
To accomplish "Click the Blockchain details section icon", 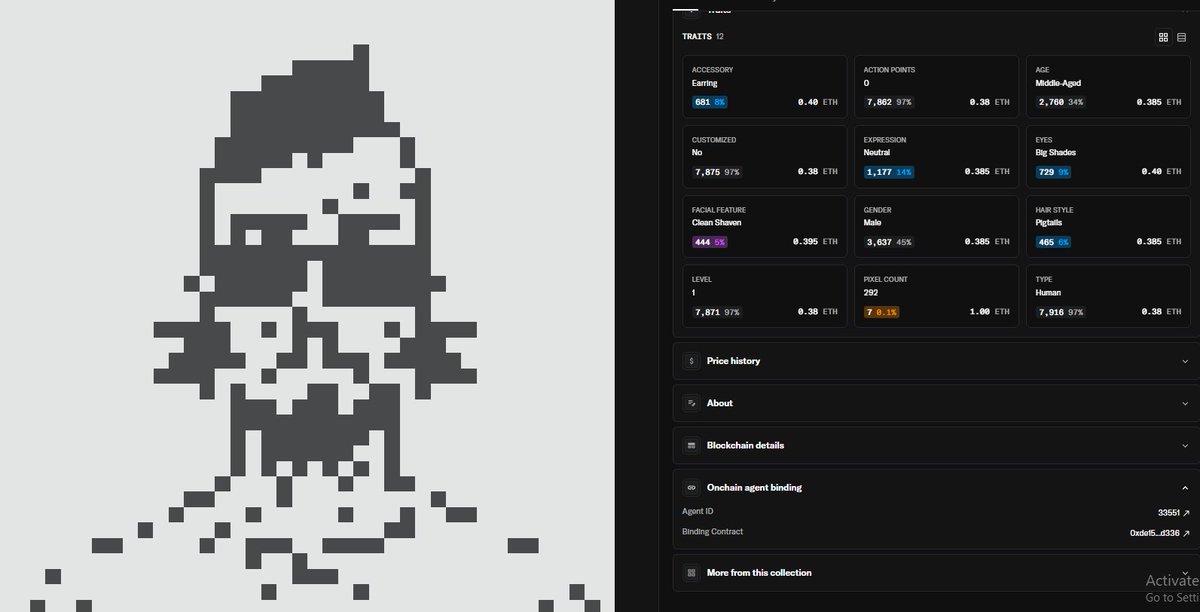I will click(x=690, y=445).
